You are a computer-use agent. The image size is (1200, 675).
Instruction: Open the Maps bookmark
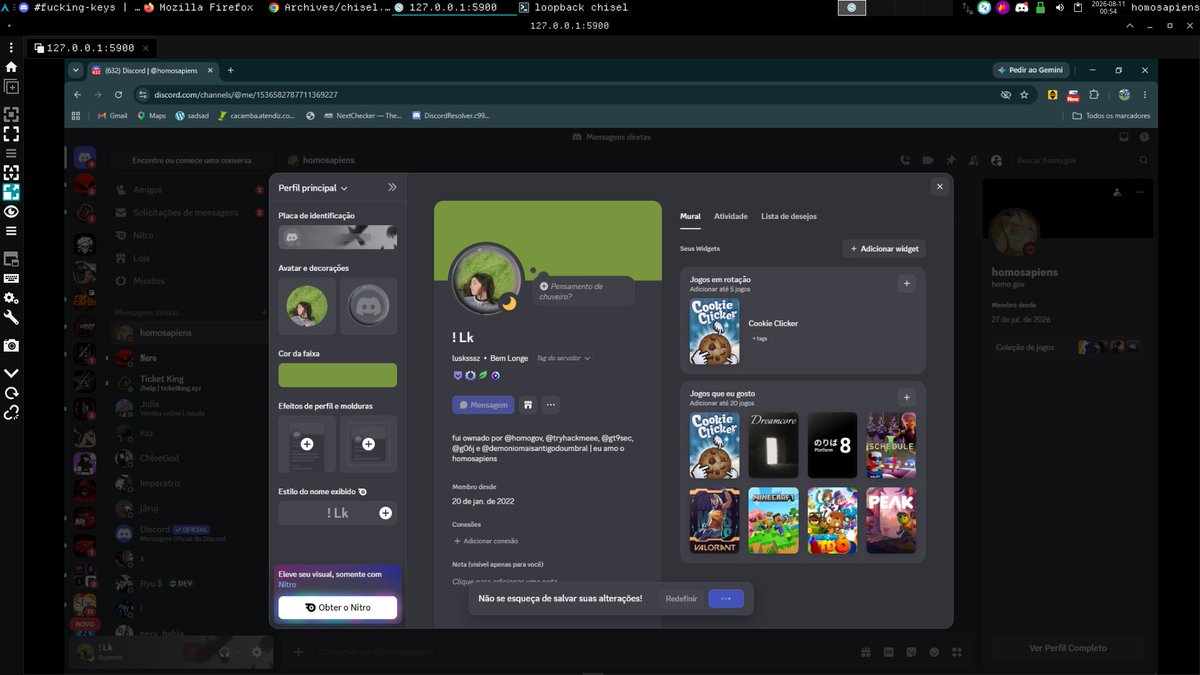150,116
